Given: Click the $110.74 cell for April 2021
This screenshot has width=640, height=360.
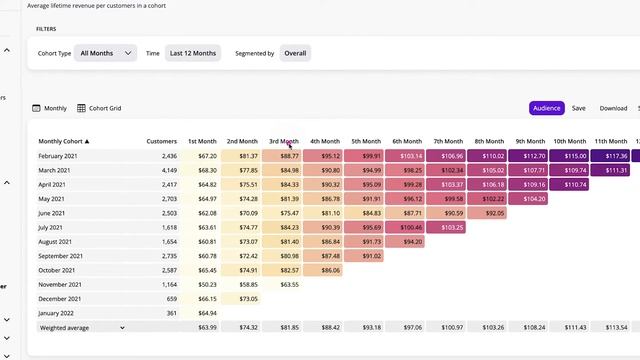Looking at the screenshot, I should 569,184.
